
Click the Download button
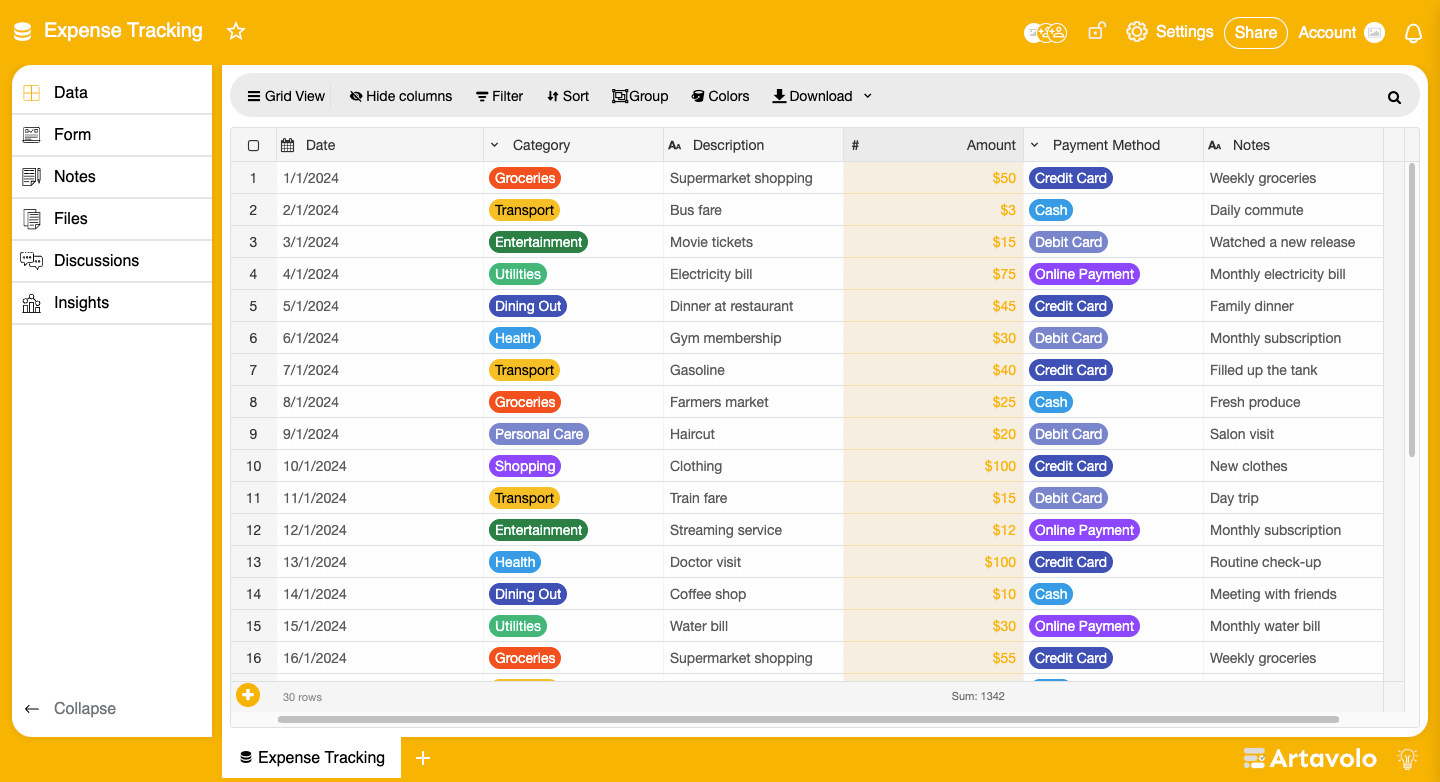(812, 96)
